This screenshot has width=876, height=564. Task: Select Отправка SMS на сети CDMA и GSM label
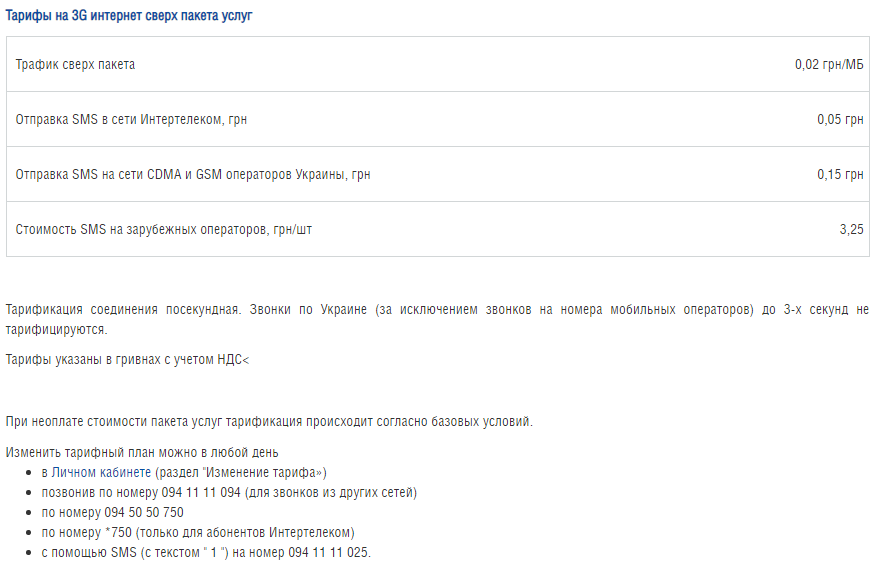point(193,175)
